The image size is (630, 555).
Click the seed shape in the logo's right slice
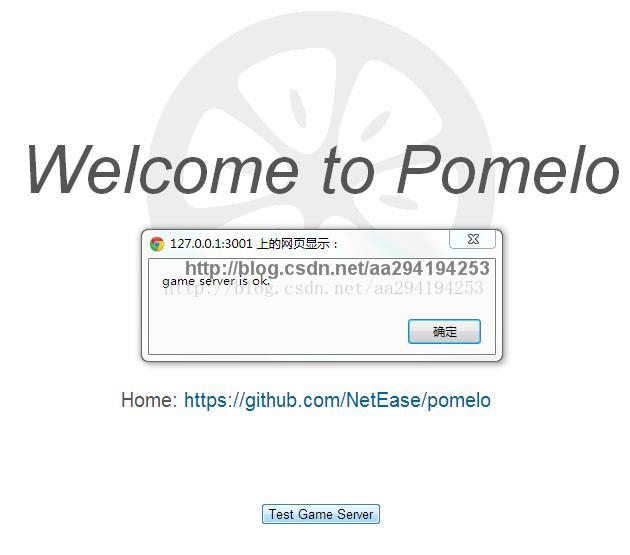(x=376, y=126)
